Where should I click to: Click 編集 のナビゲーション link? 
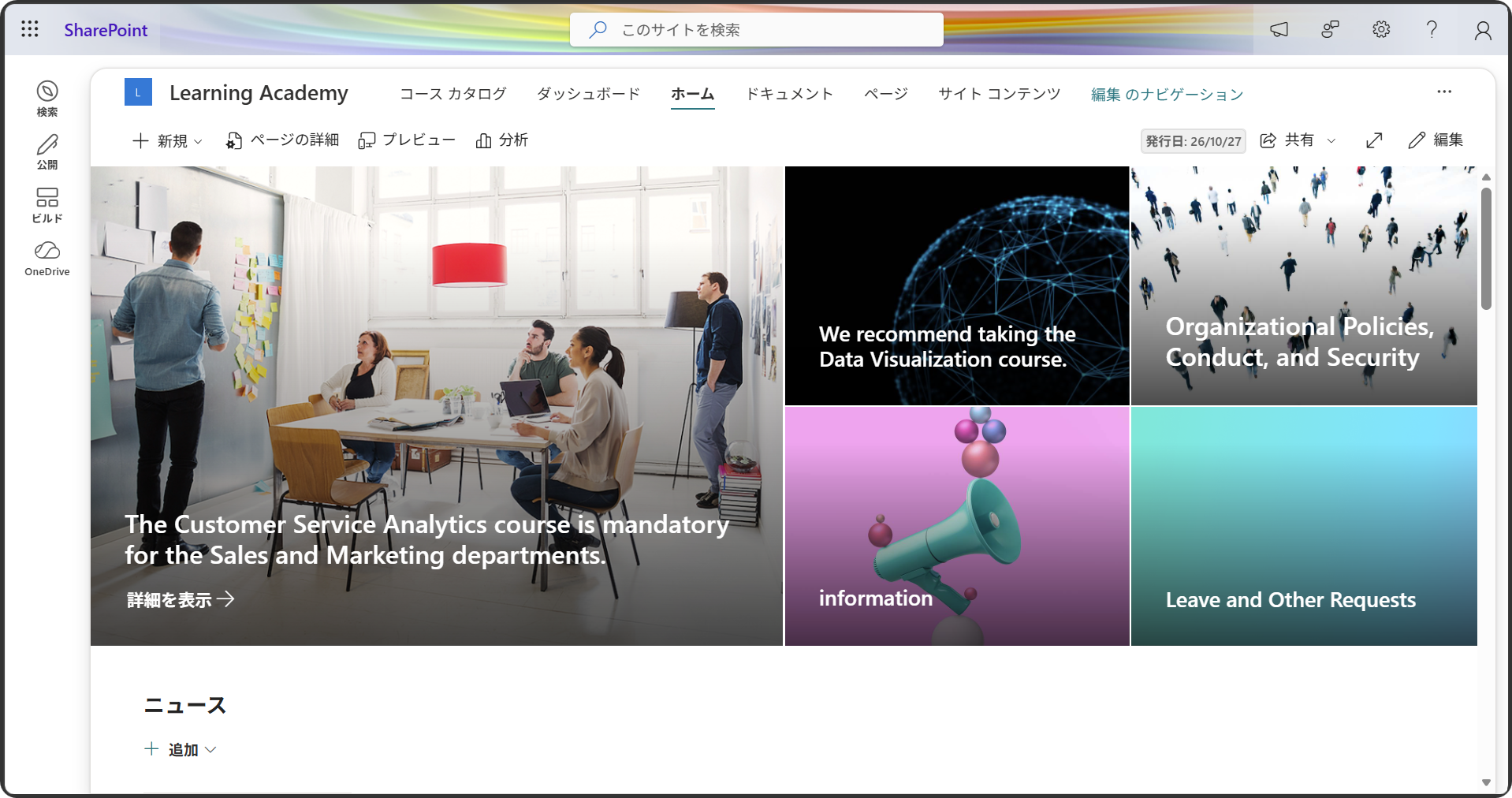pyautogui.click(x=1167, y=95)
